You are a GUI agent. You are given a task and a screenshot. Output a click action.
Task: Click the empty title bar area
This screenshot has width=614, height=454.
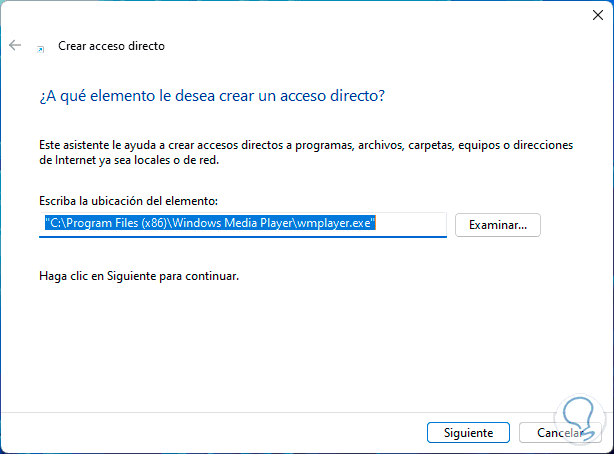300,14
